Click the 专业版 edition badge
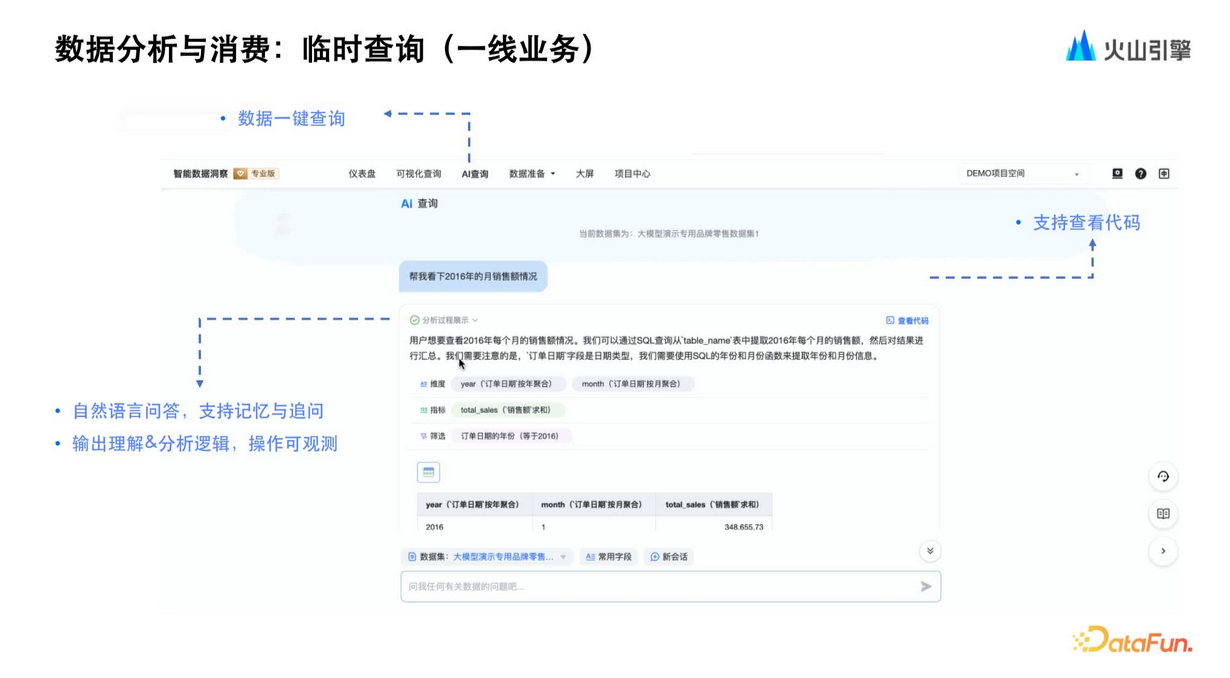The height and width of the screenshot is (678, 1230). [x=256, y=174]
